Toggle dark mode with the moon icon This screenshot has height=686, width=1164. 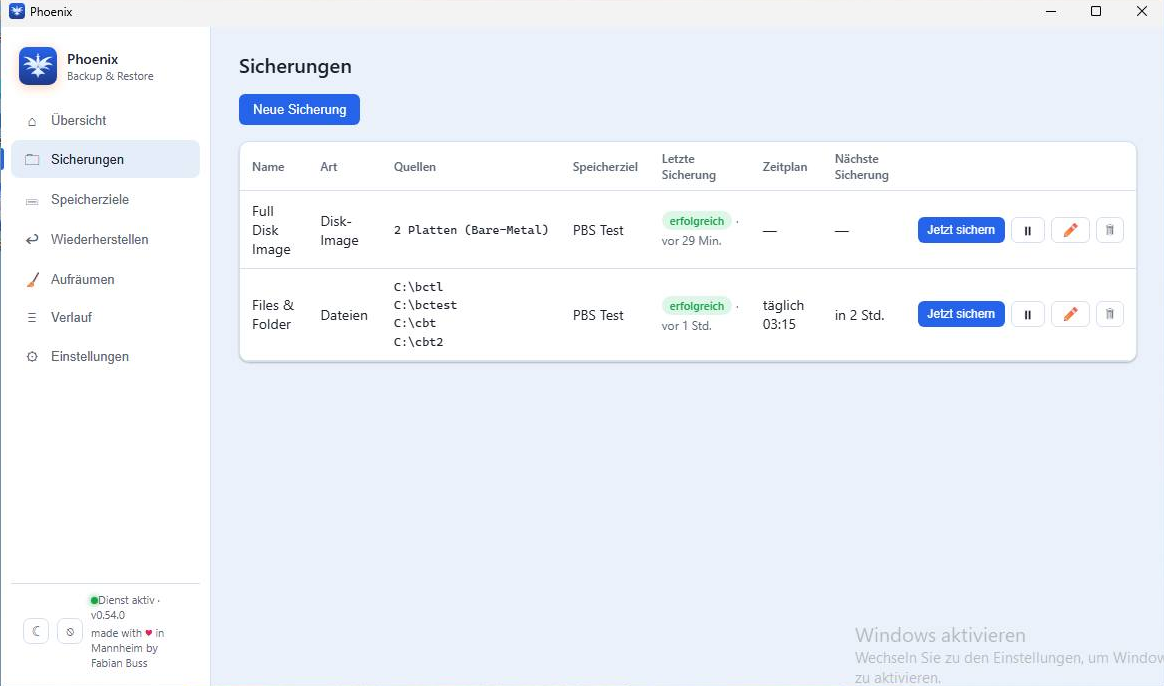(x=36, y=631)
